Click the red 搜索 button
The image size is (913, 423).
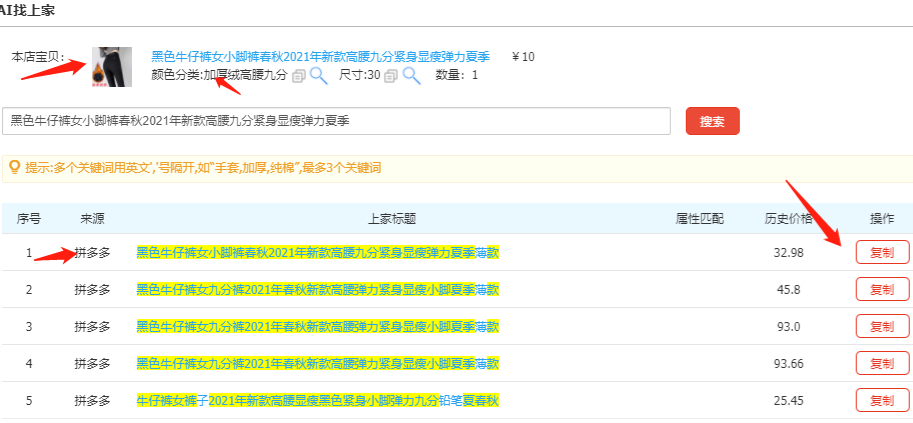point(712,121)
